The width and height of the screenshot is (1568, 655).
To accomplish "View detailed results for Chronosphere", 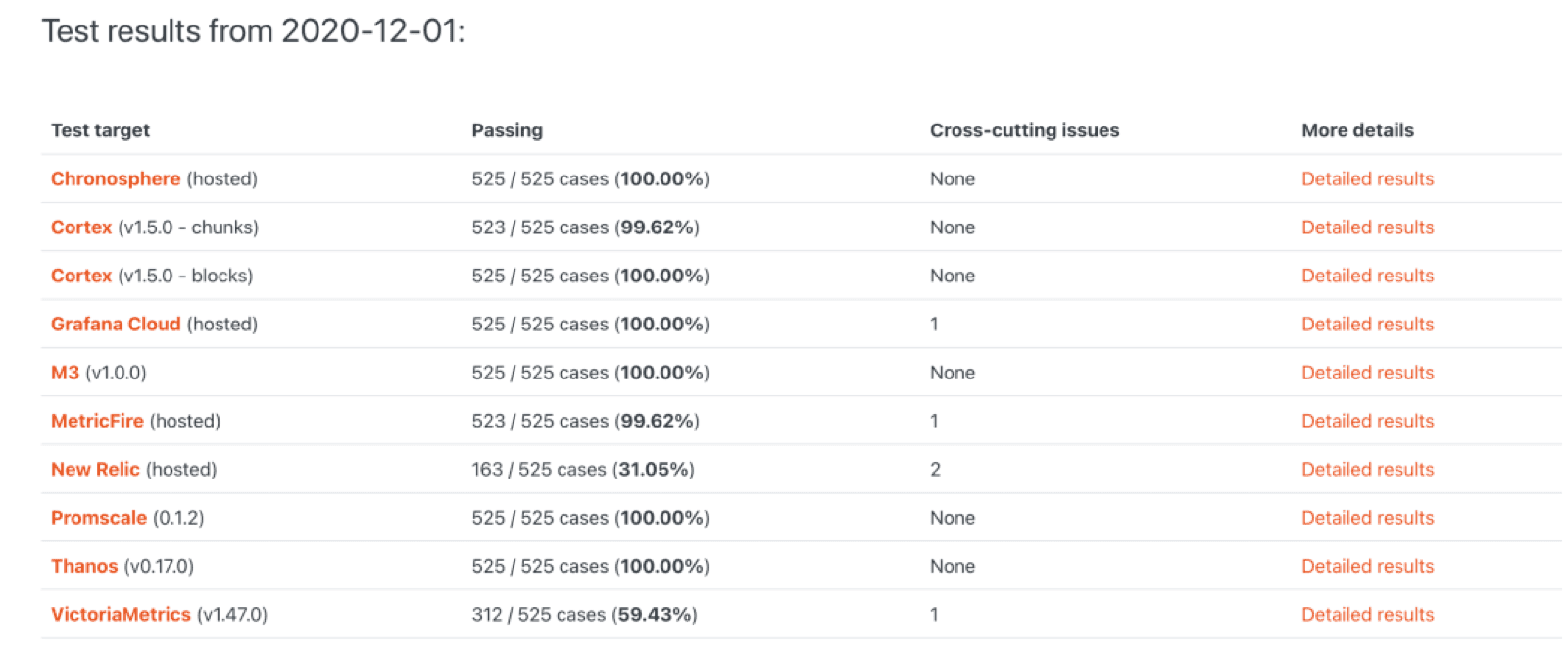I will tap(1367, 178).
